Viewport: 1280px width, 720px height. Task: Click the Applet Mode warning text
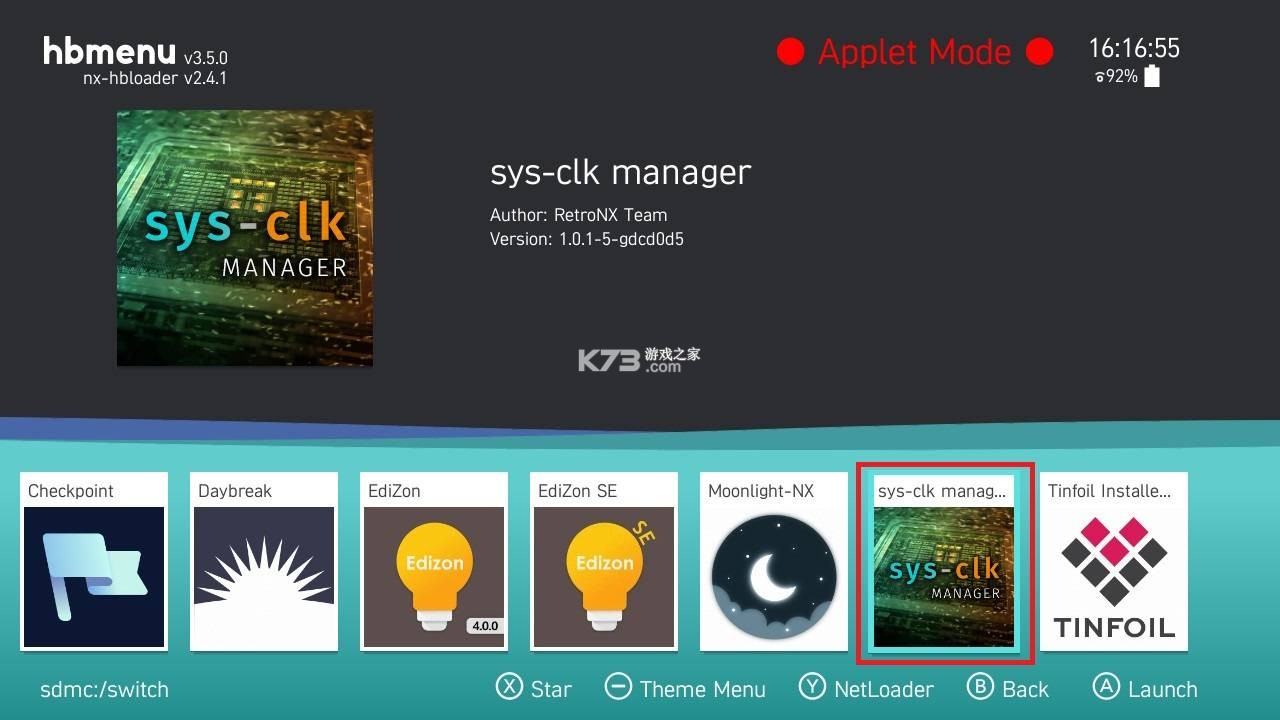[914, 51]
